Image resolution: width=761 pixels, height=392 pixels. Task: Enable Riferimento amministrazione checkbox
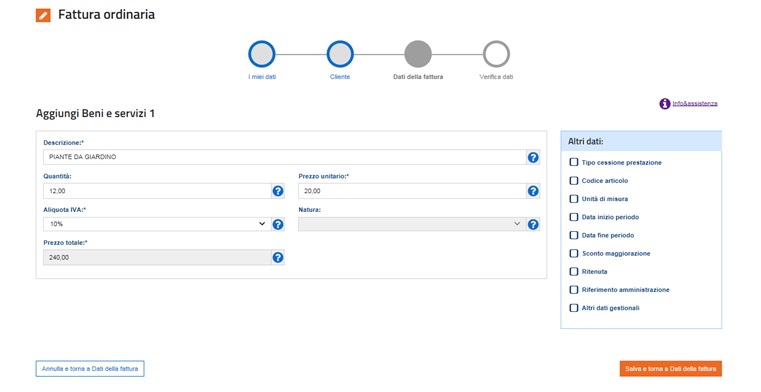pos(574,290)
